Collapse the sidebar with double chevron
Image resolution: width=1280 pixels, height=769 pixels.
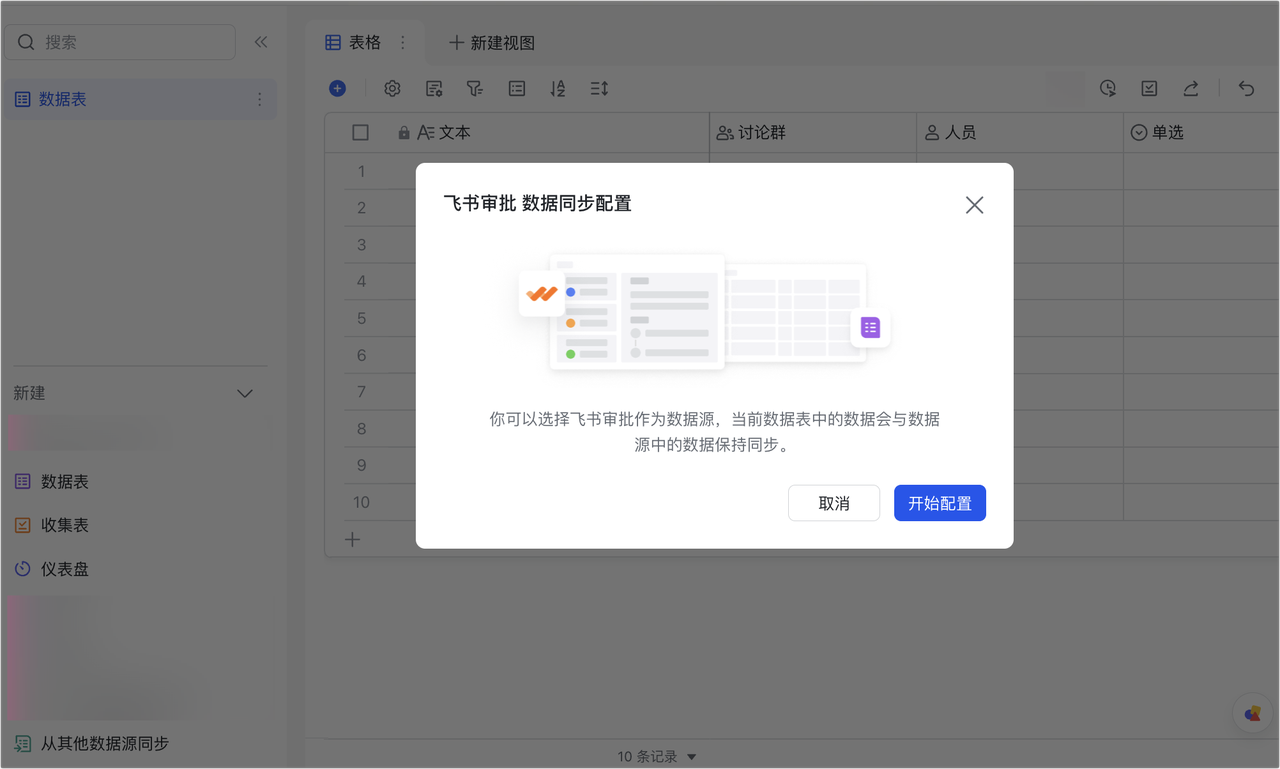(x=261, y=42)
